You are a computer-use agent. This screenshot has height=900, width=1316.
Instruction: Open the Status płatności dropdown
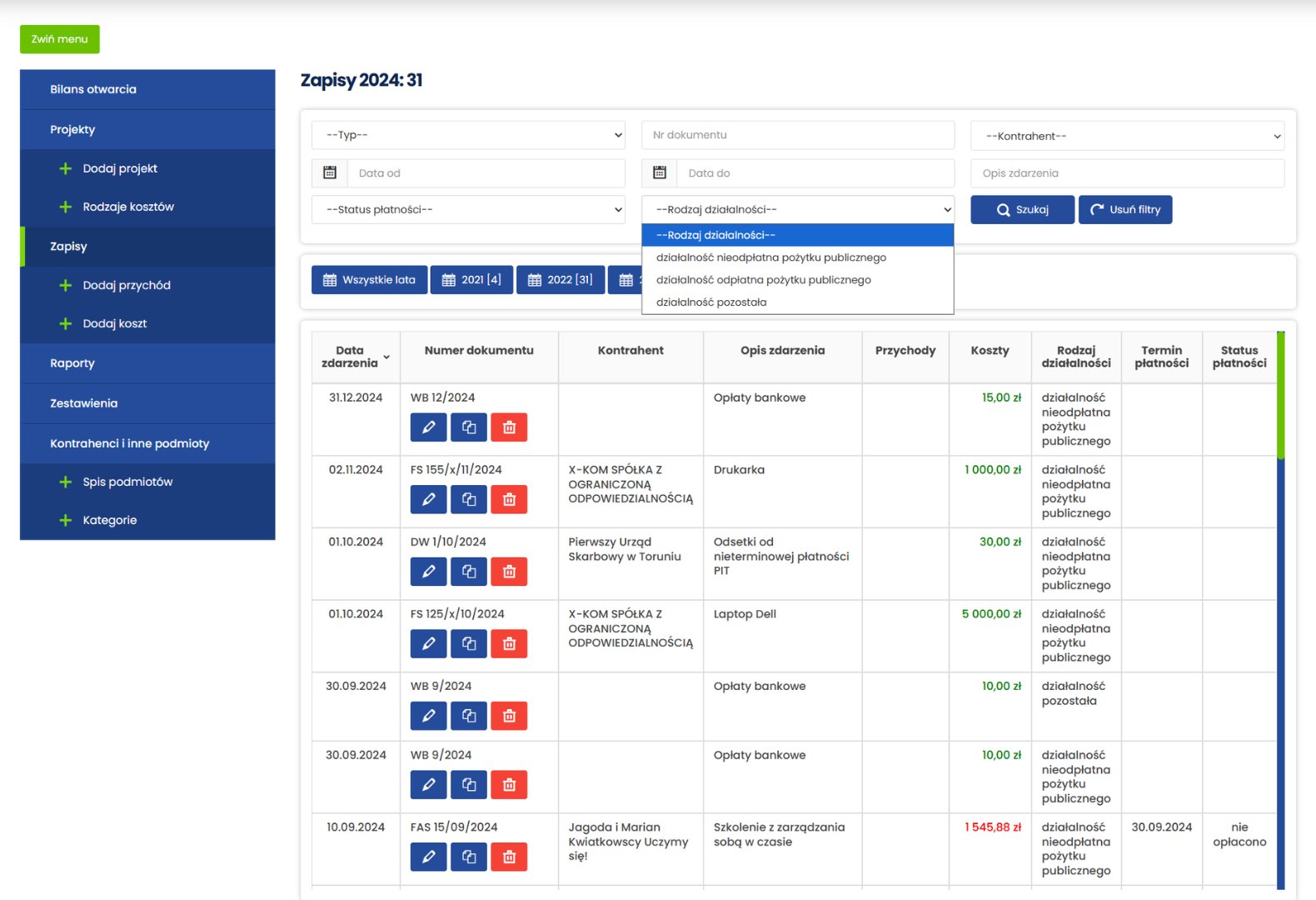pyautogui.click(x=468, y=210)
